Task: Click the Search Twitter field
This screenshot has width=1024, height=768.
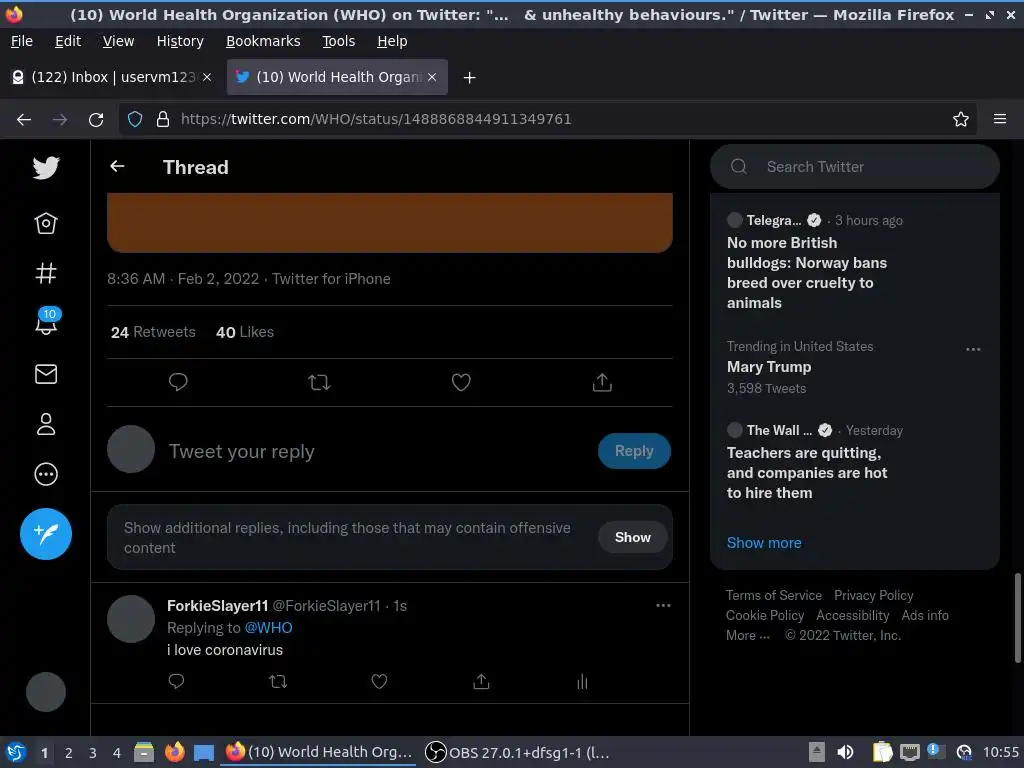Action: pyautogui.click(x=855, y=167)
